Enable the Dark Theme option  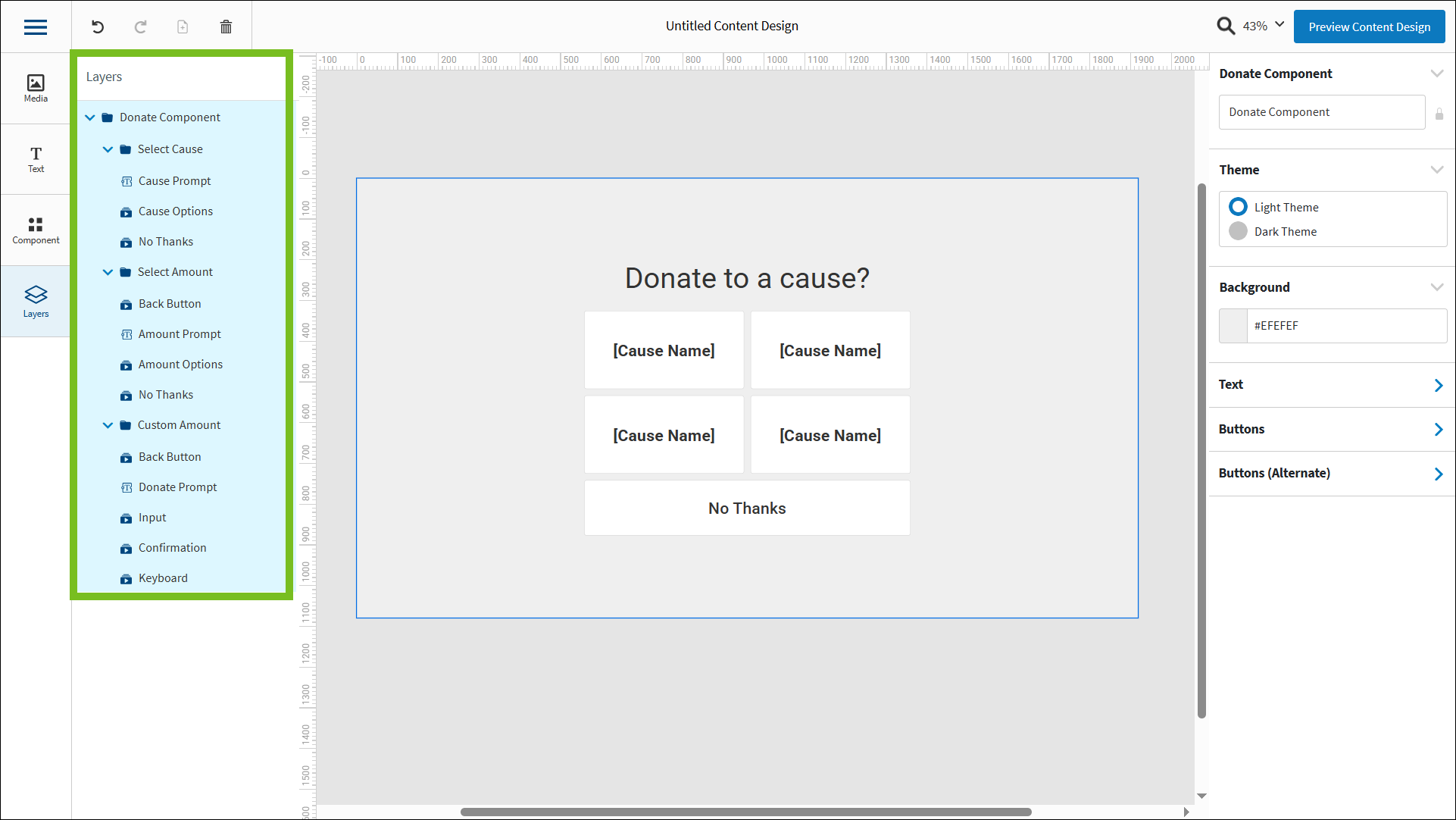(x=1238, y=231)
